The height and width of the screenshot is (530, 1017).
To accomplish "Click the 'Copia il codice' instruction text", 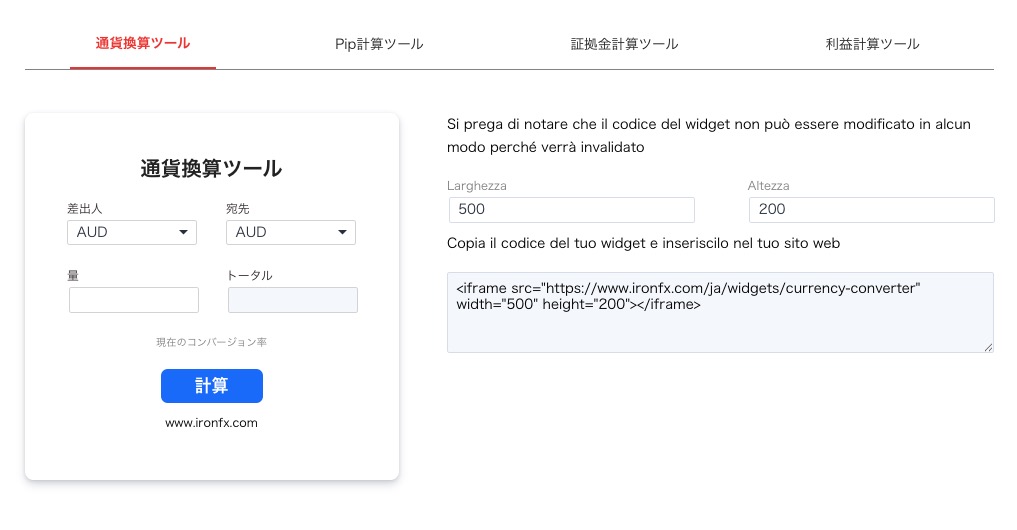I will [643, 243].
